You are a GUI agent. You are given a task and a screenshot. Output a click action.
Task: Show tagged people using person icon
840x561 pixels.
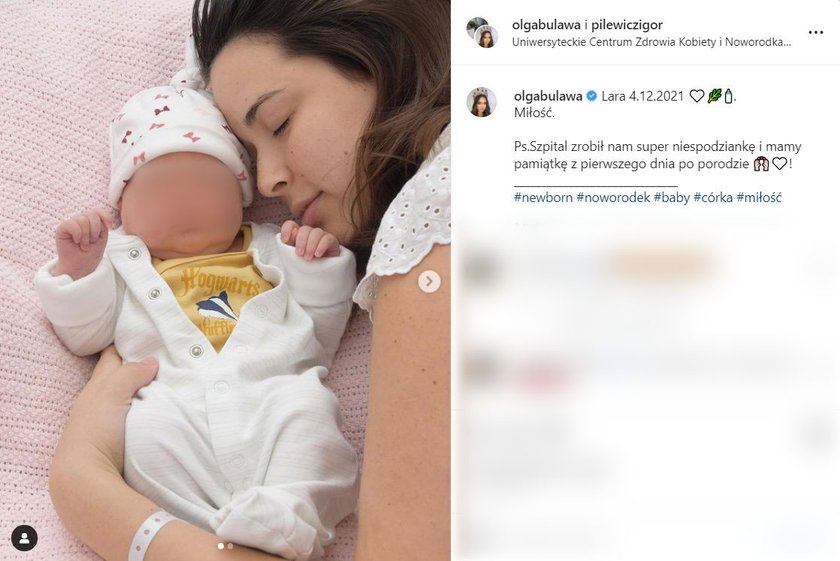[x=24, y=538]
